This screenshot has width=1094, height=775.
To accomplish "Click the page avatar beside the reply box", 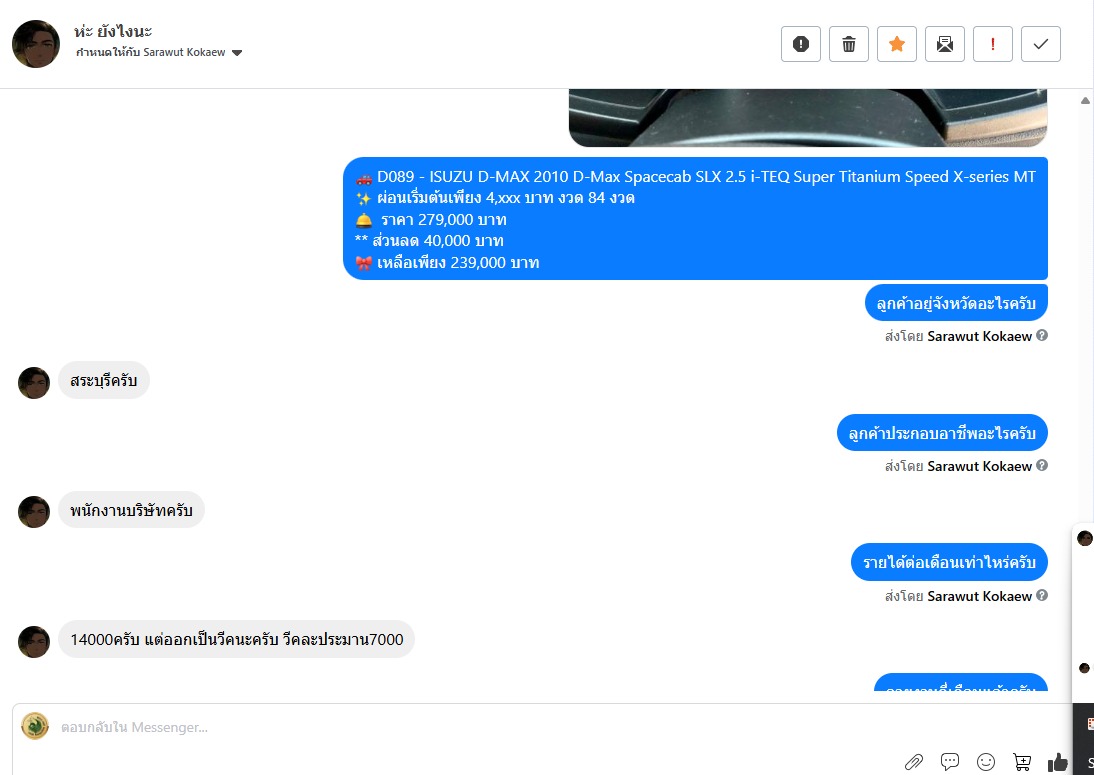I will pyautogui.click(x=35, y=726).
